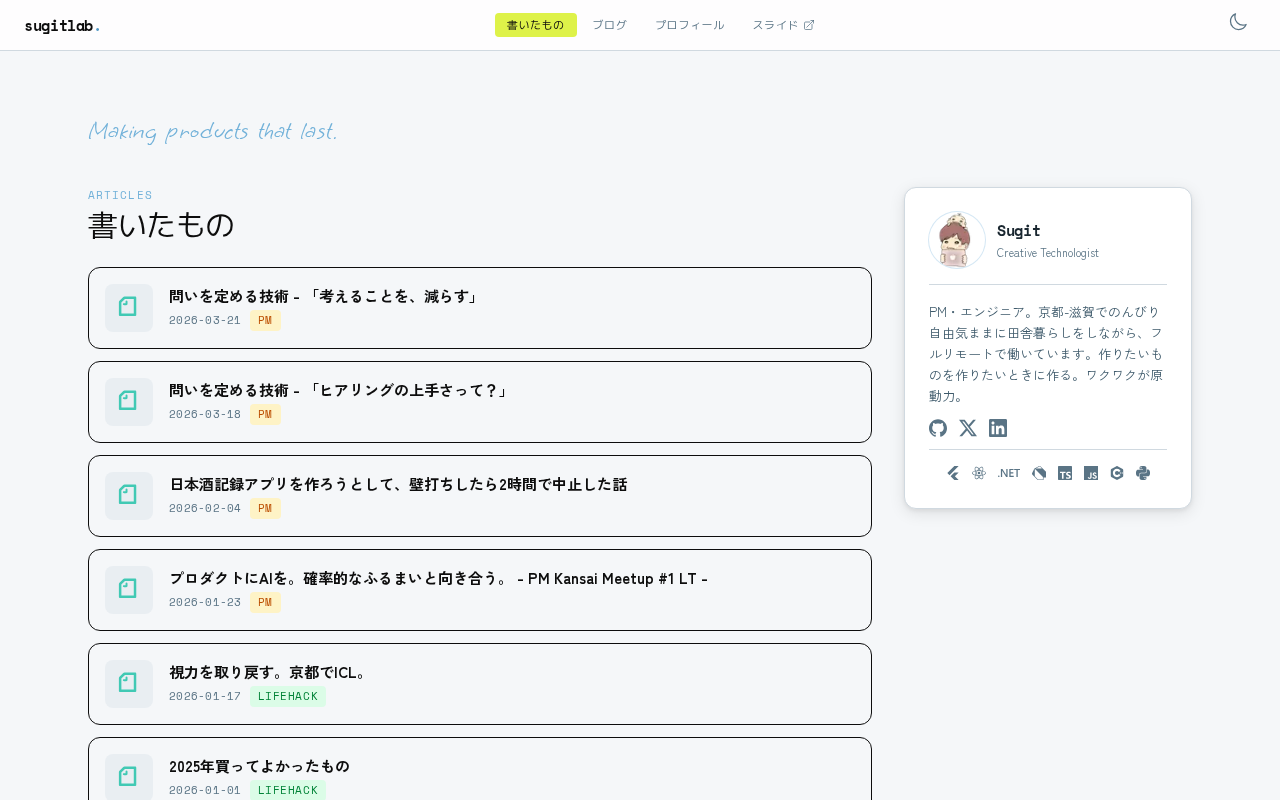The height and width of the screenshot is (800, 1280).
Task: Open the sugitlab home logo
Action: point(62,26)
